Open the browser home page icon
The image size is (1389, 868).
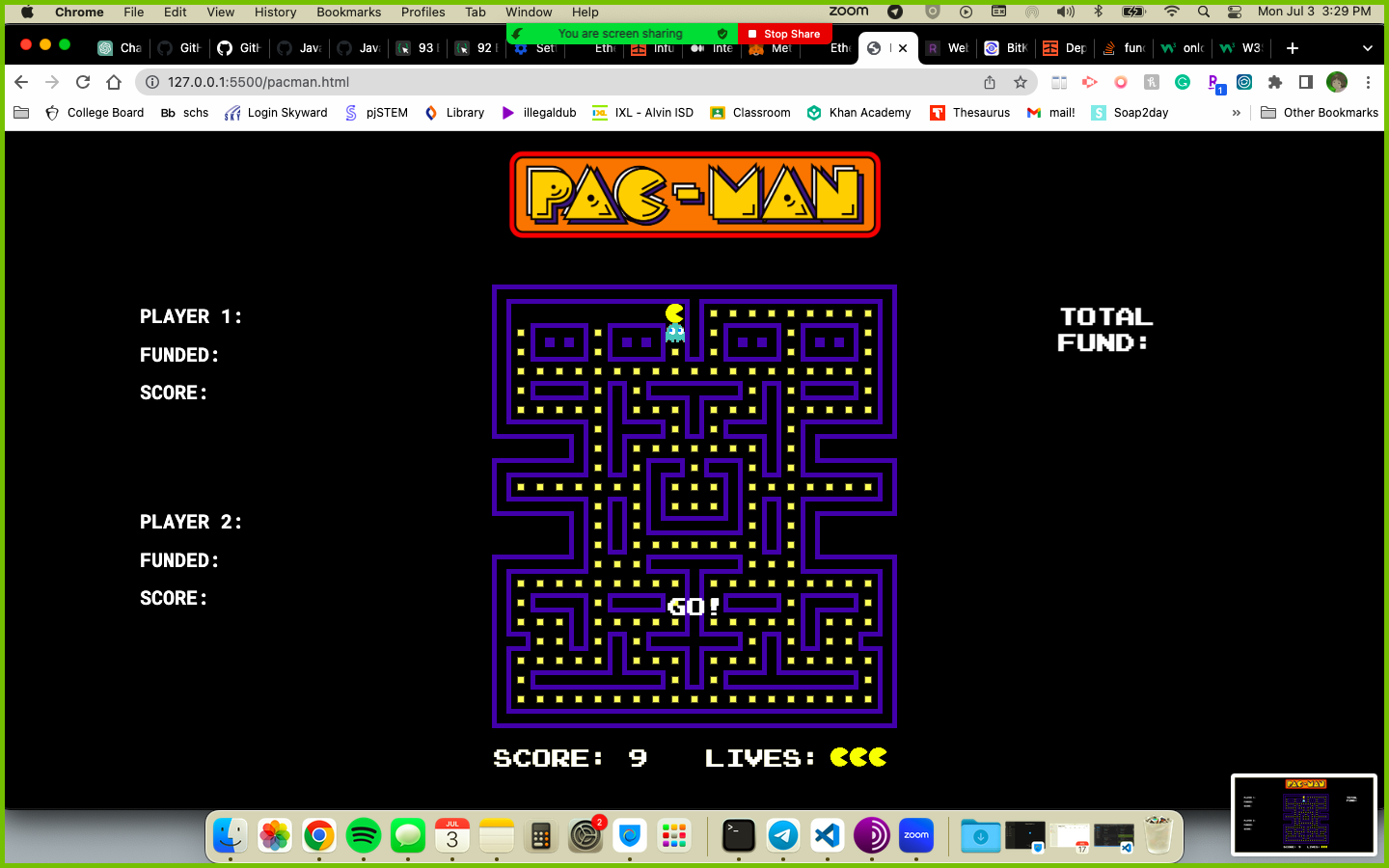pos(114,82)
